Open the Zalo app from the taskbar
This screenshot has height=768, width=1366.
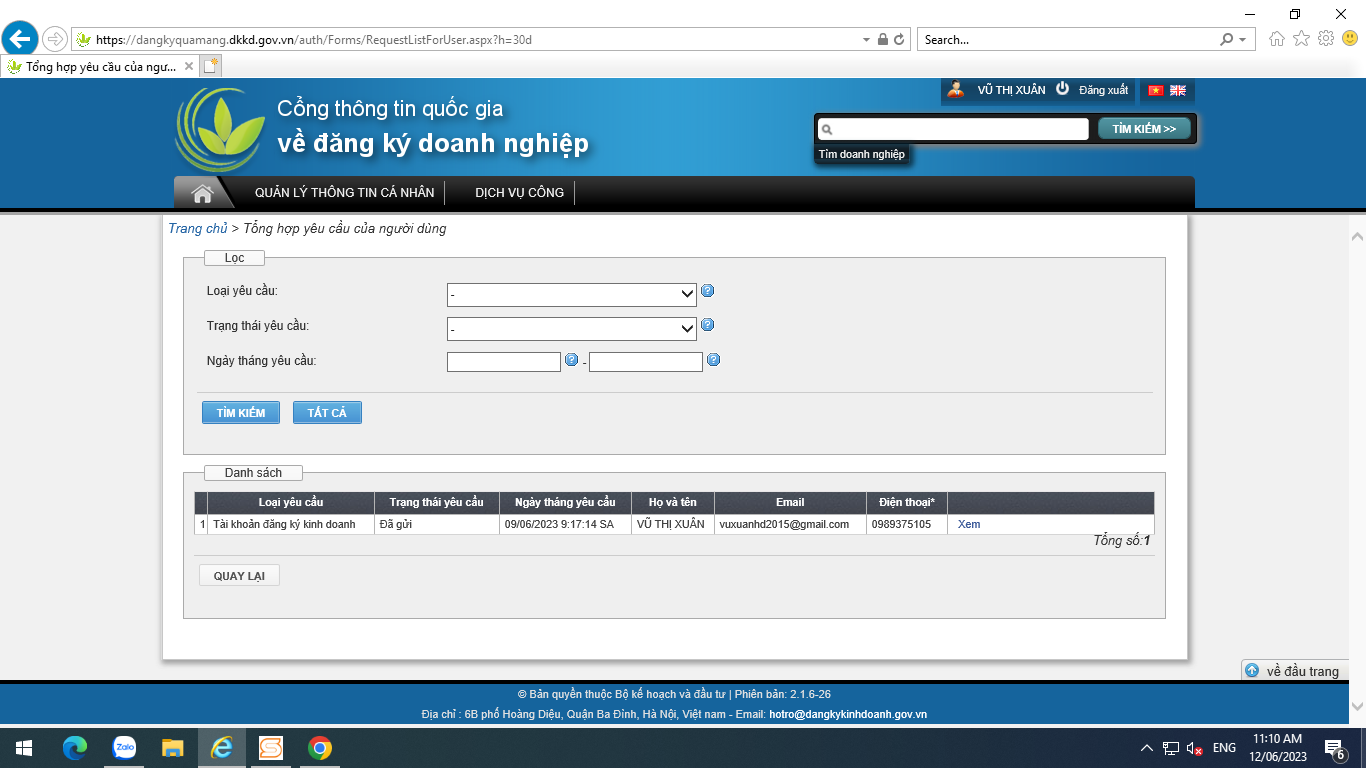tap(124, 747)
